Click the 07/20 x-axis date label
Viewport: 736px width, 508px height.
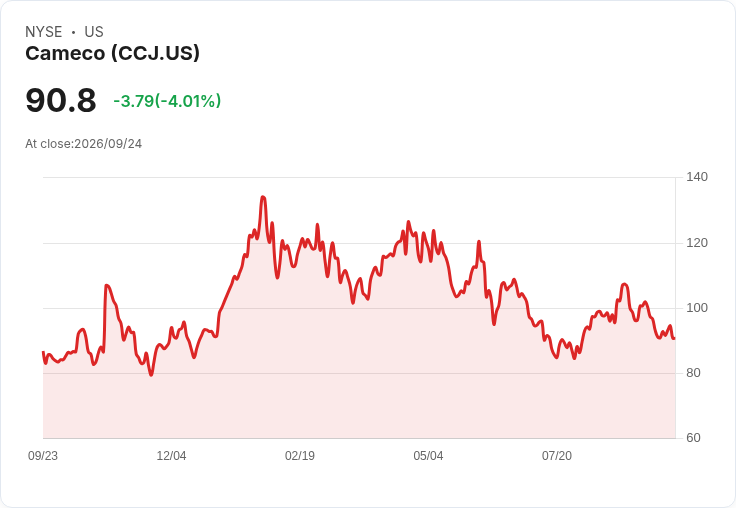(557, 455)
